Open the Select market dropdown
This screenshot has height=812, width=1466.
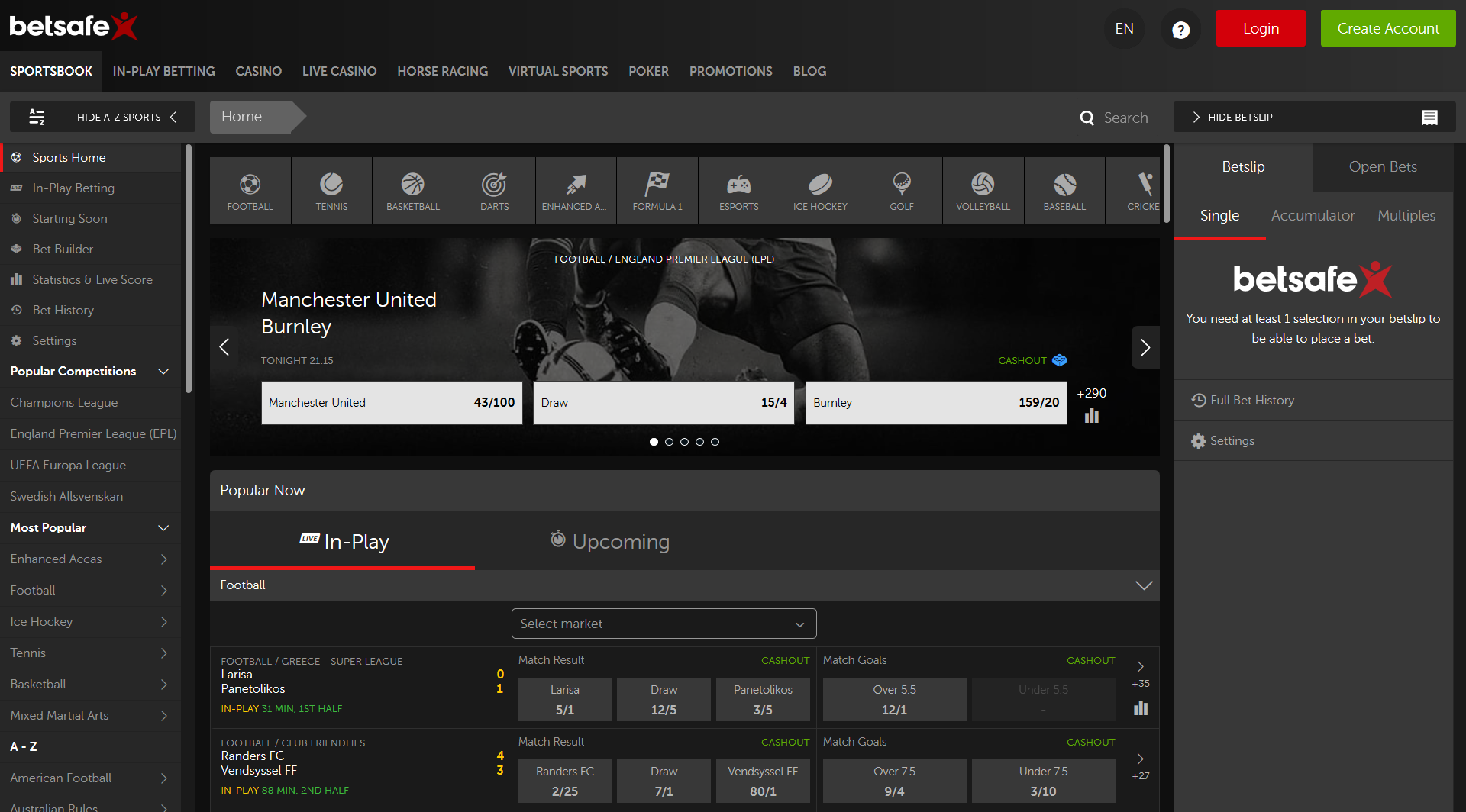point(664,623)
